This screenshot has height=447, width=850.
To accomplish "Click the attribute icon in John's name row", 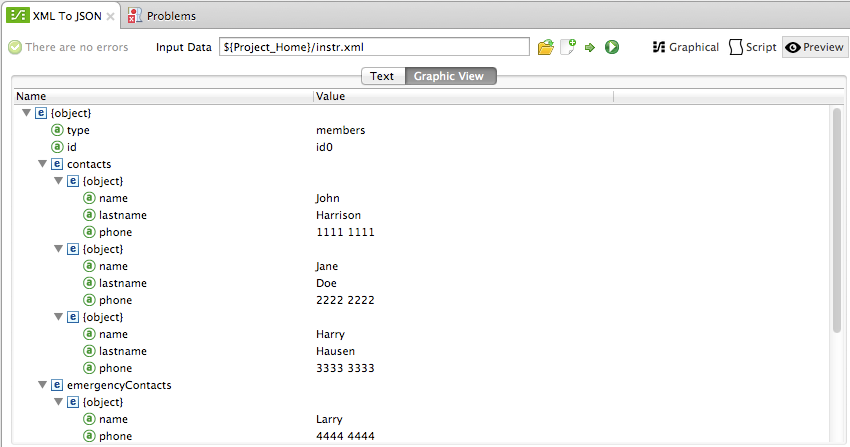I will point(89,198).
